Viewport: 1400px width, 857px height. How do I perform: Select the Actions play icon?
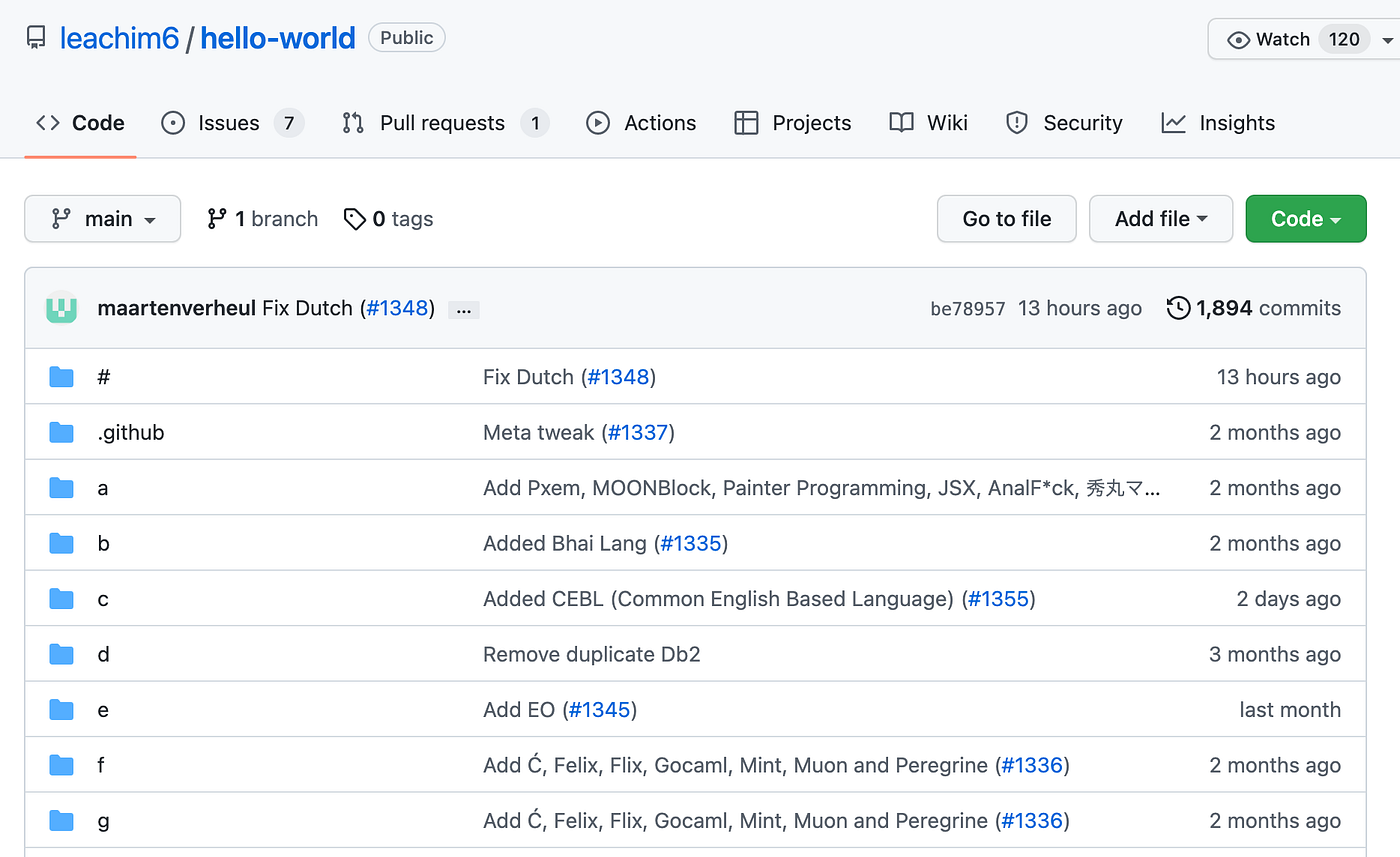597,122
